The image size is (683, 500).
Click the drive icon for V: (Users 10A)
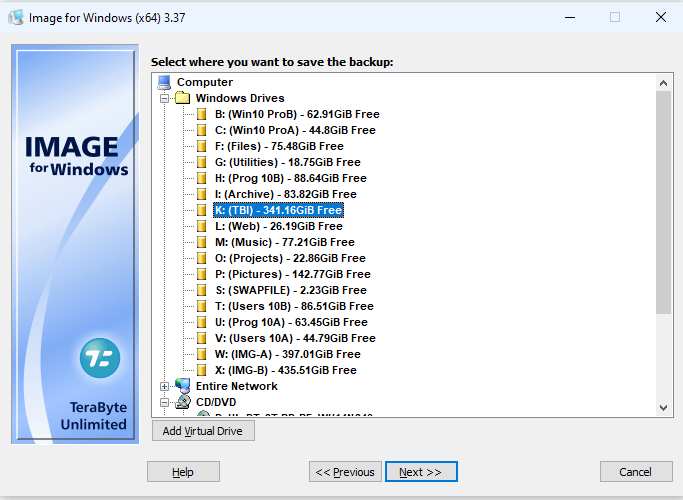point(201,338)
